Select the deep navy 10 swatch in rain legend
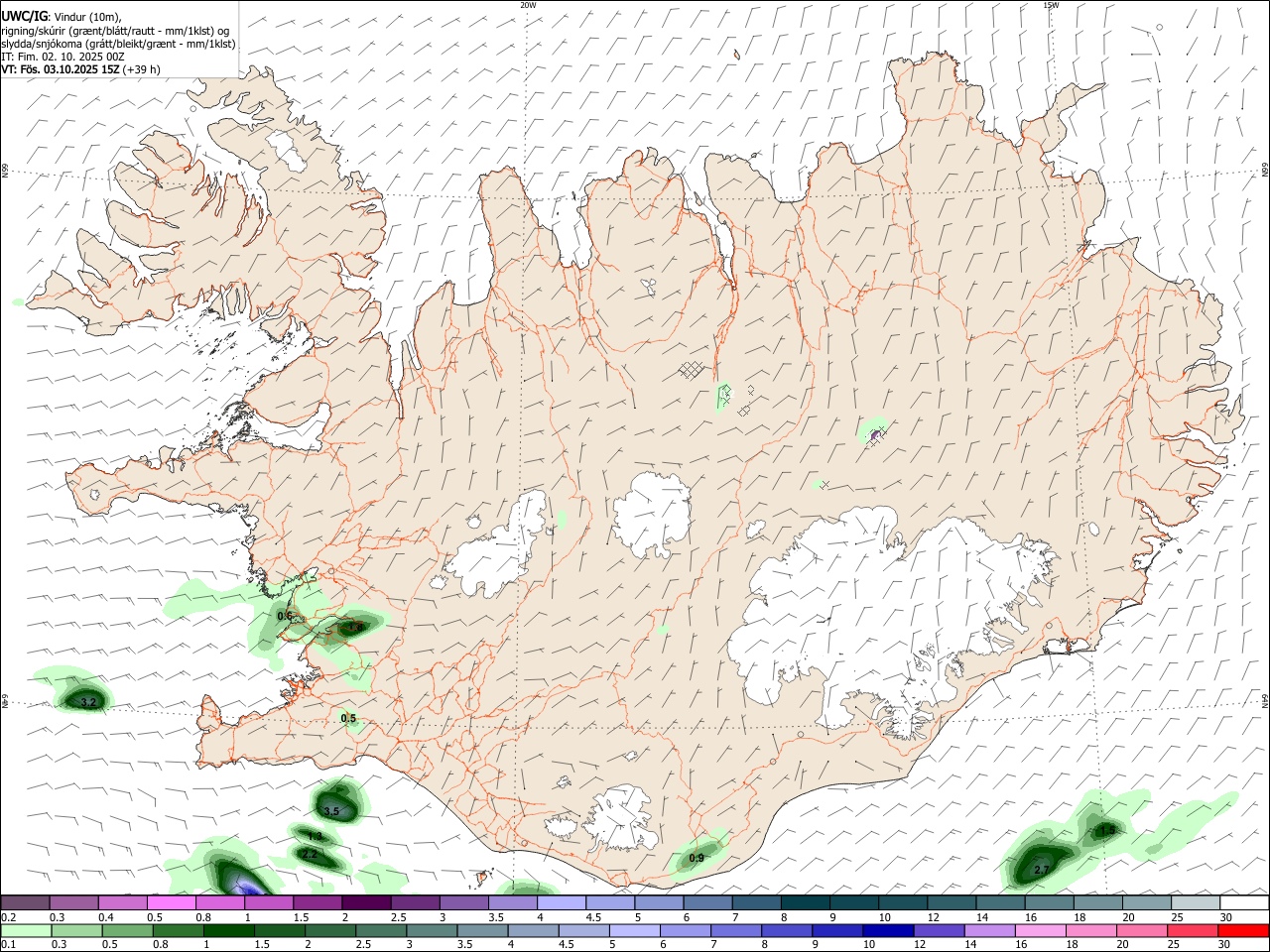The image size is (1270, 952). [x=888, y=930]
